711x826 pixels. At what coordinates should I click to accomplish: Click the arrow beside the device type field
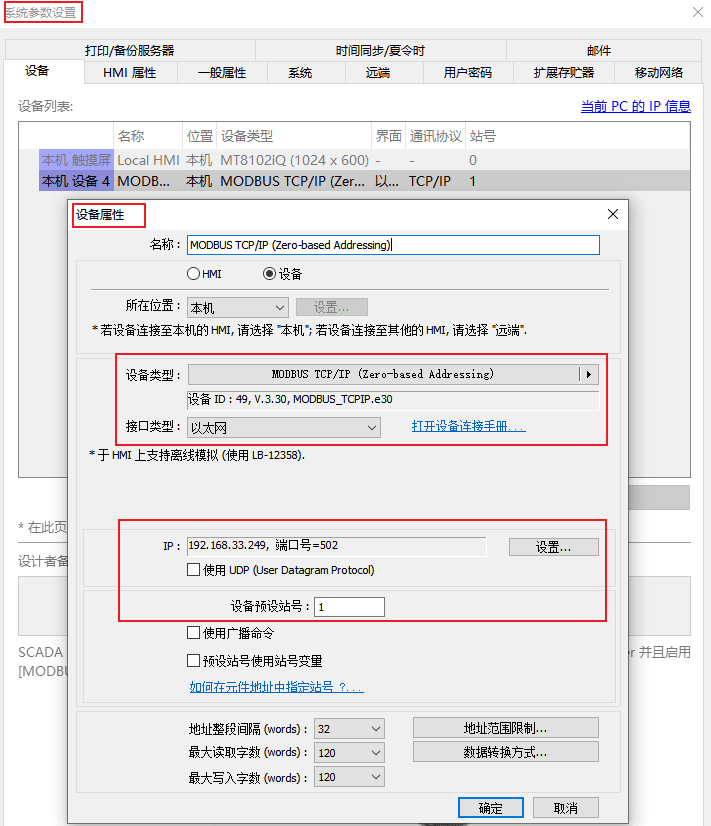[x=589, y=375]
